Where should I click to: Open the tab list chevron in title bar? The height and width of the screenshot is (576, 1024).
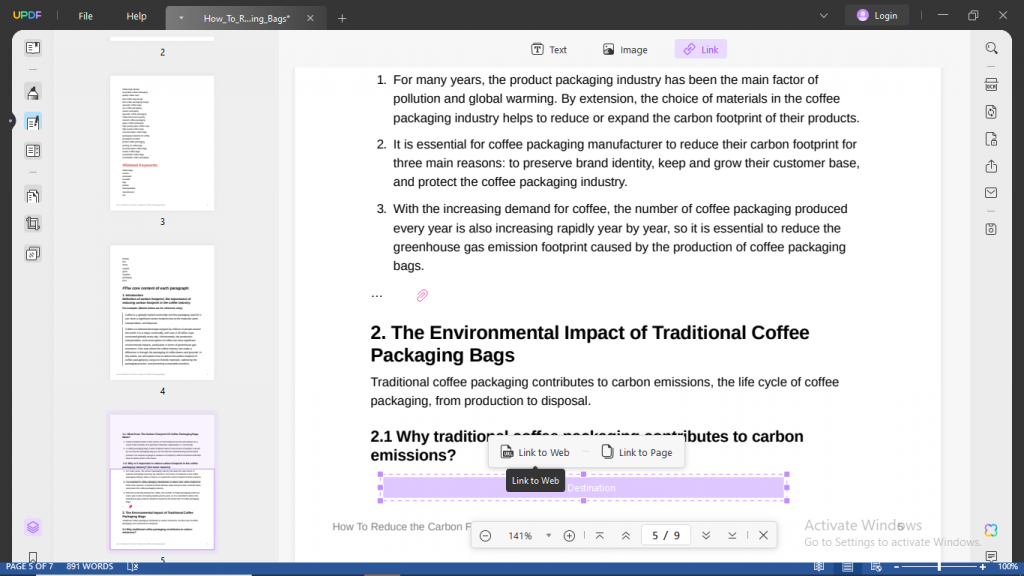tap(823, 16)
